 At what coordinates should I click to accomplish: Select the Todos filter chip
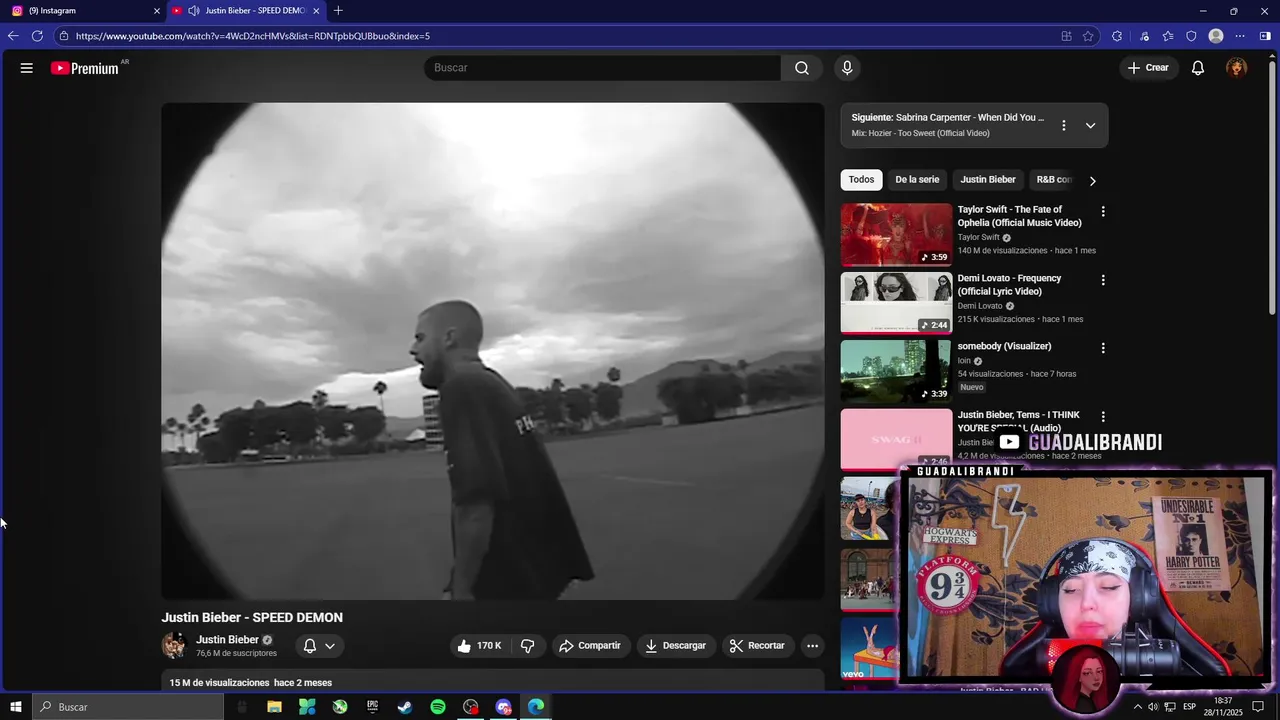[x=861, y=180]
